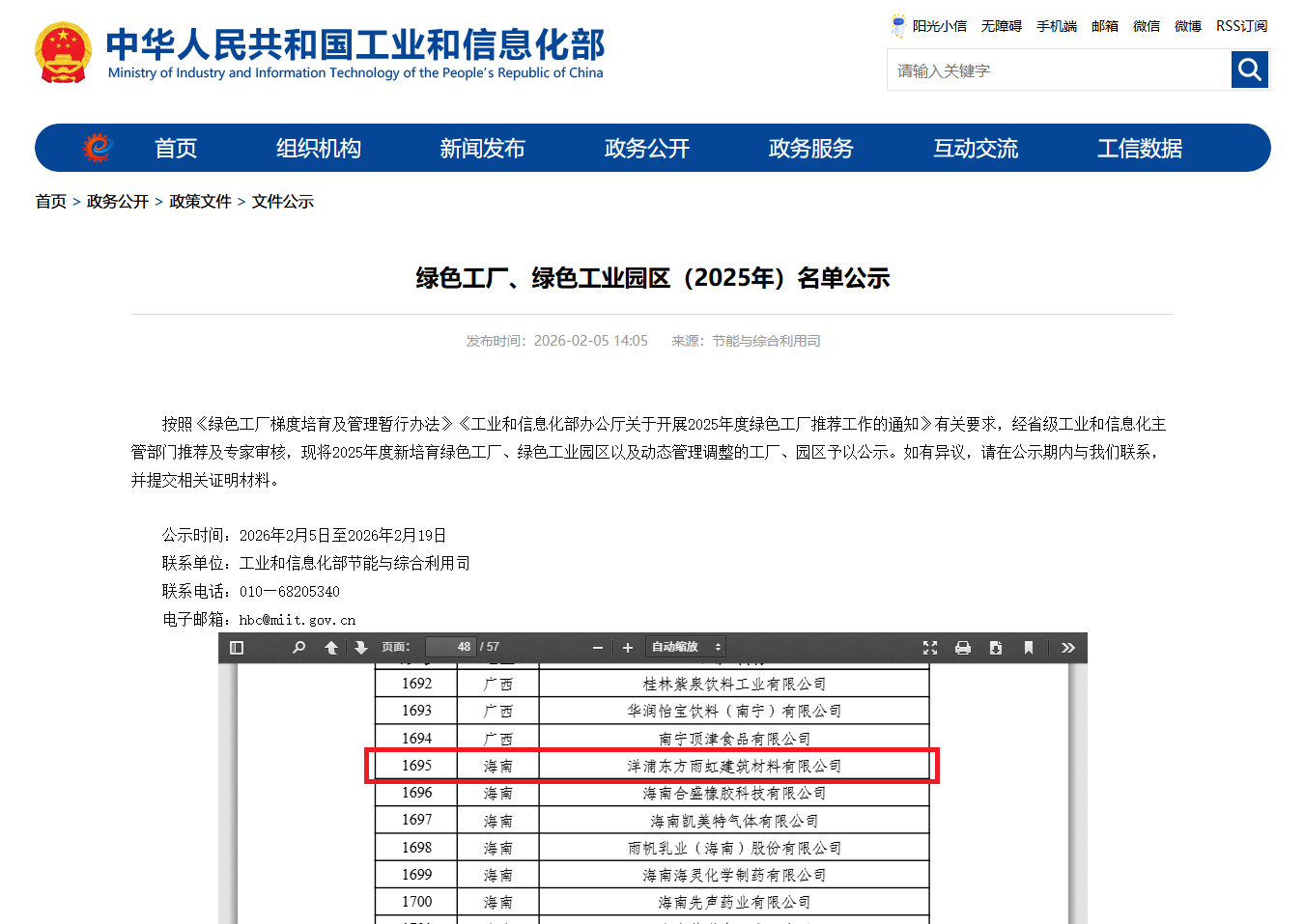Click inside the page number input field
Screen dimensions: 1304x924
451,647
